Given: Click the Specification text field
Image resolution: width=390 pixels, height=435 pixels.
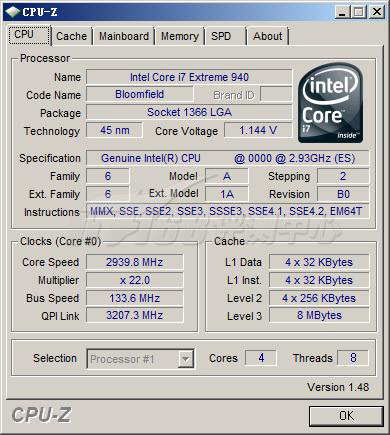Looking at the screenshot, I should click(x=228, y=158).
